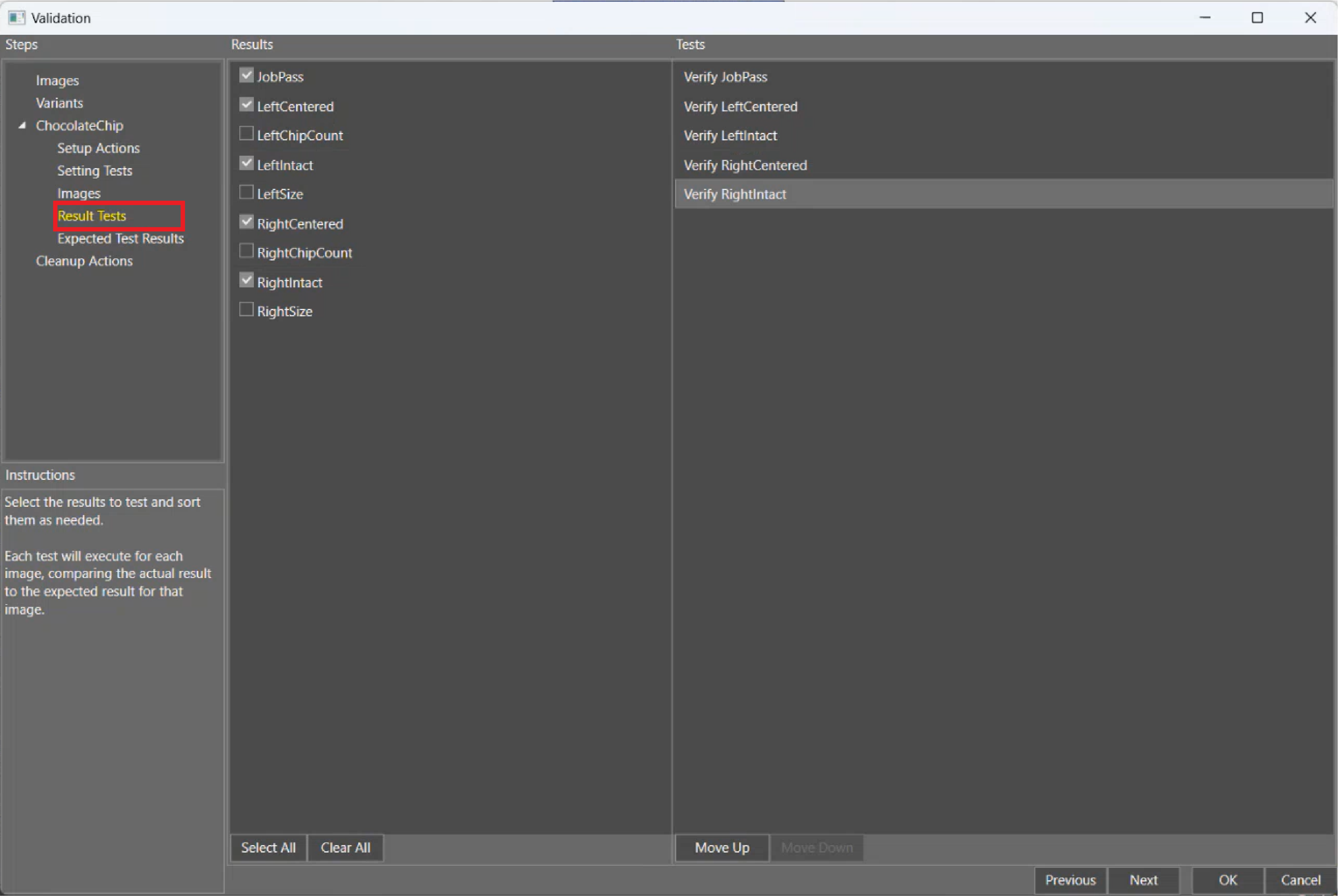Open the Setup Actions step
The height and width of the screenshot is (896, 1338).
[98, 148]
